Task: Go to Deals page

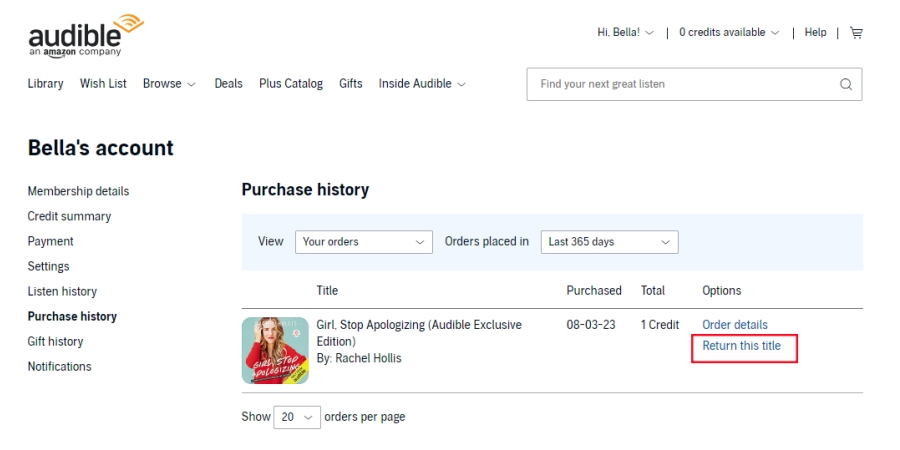Action: point(228,84)
